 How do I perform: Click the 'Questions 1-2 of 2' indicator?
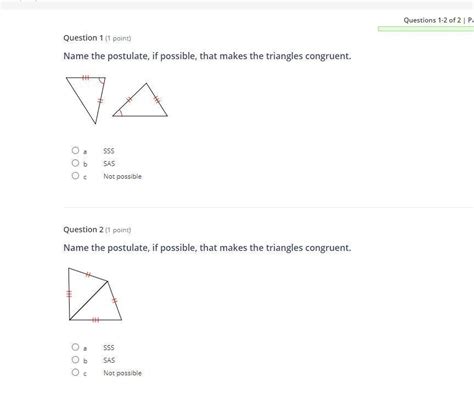(432, 20)
